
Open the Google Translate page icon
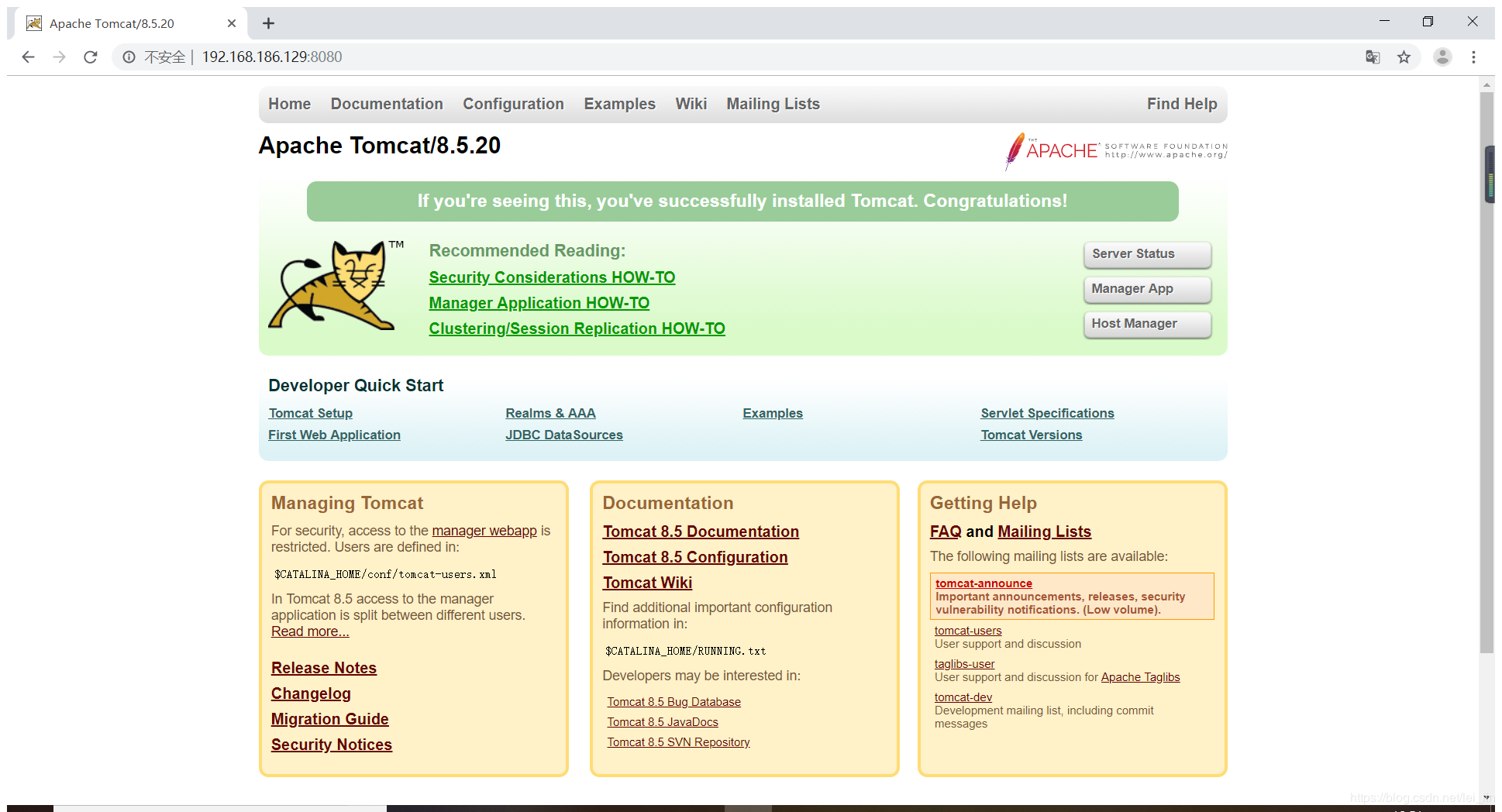pos(1373,57)
